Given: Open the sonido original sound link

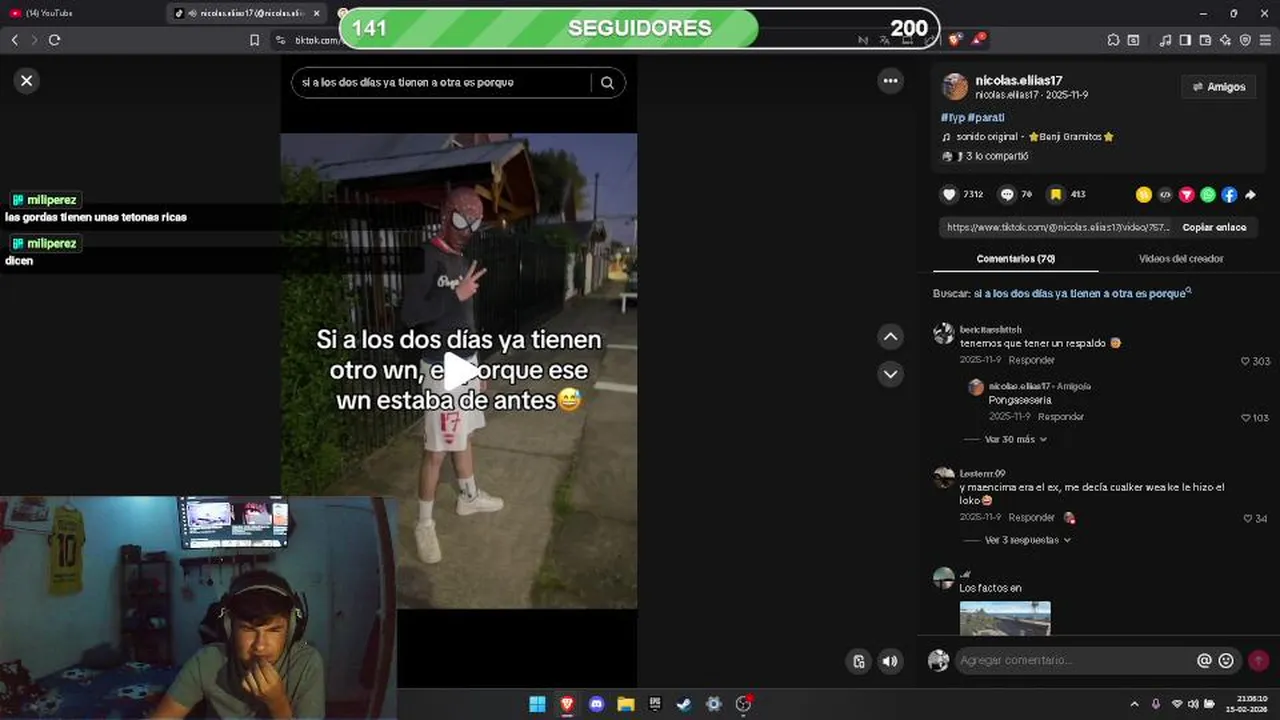Looking at the screenshot, I should (1028, 137).
